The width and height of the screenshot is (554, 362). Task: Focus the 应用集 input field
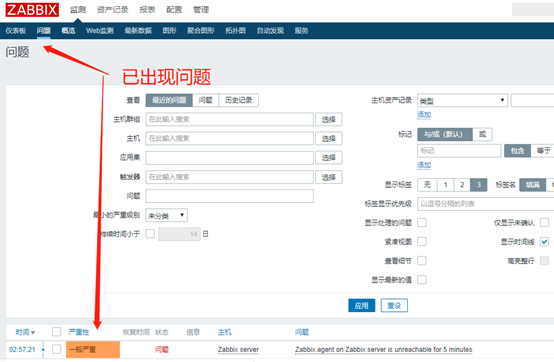tap(229, 158)
